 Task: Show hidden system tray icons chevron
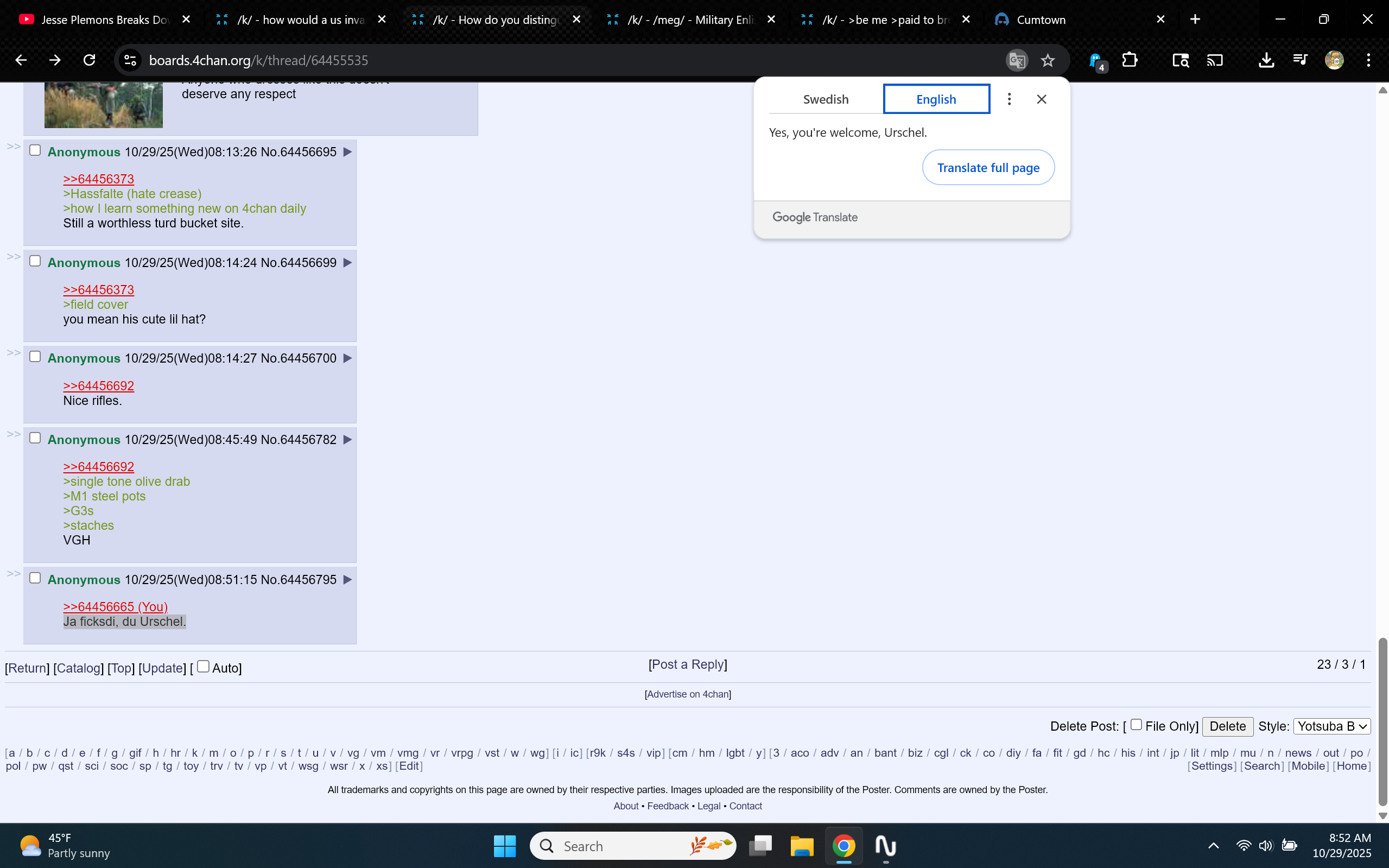coord(1213,846)
